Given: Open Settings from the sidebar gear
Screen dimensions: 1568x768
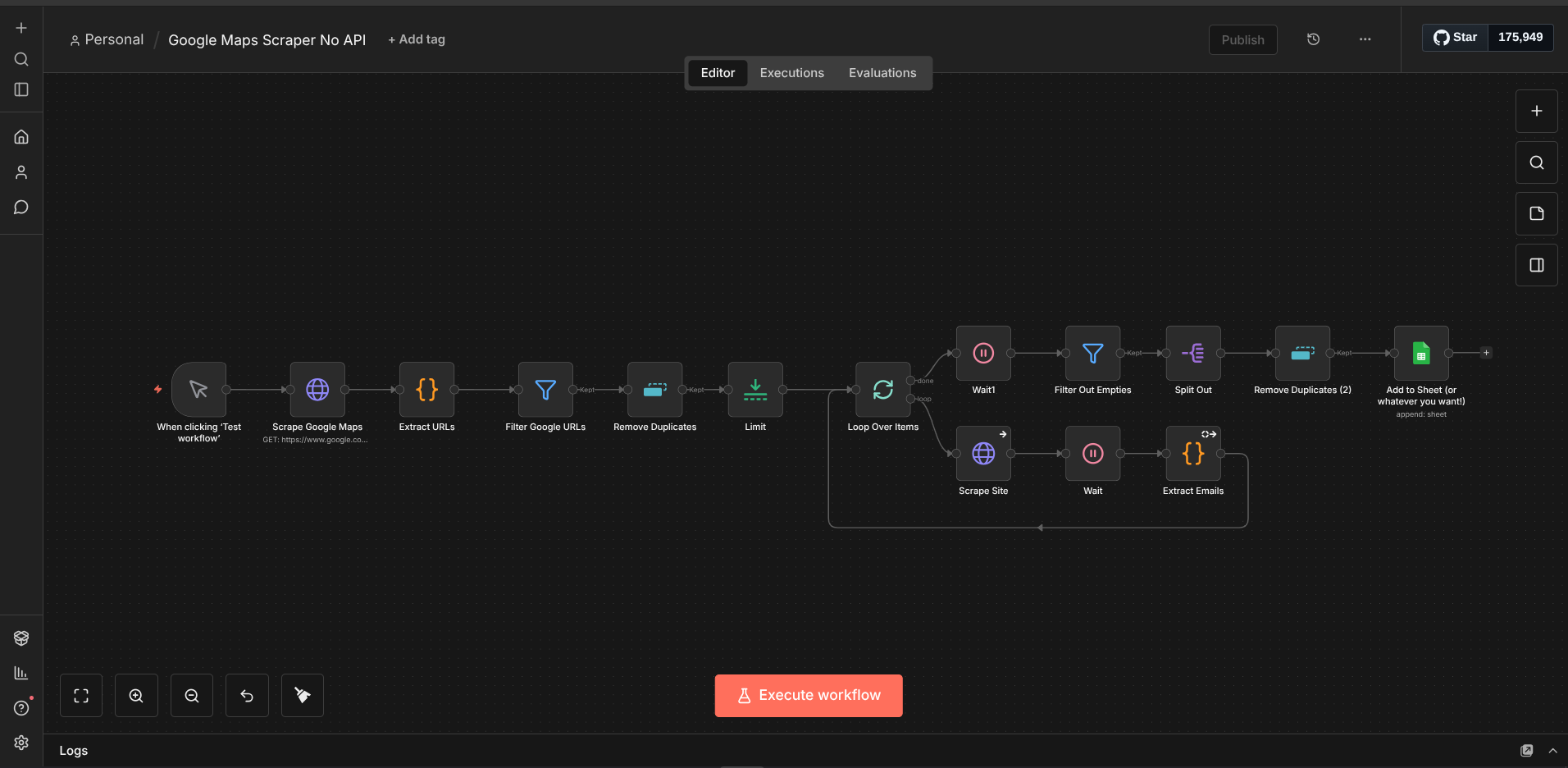Looking at the screenshot, I should [x=21, y=743].
